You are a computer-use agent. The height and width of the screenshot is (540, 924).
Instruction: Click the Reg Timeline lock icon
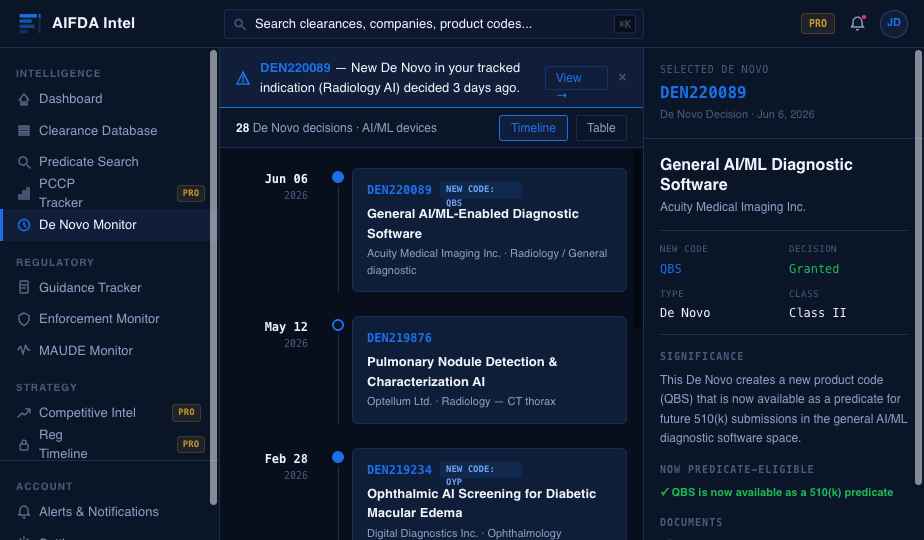24,444
